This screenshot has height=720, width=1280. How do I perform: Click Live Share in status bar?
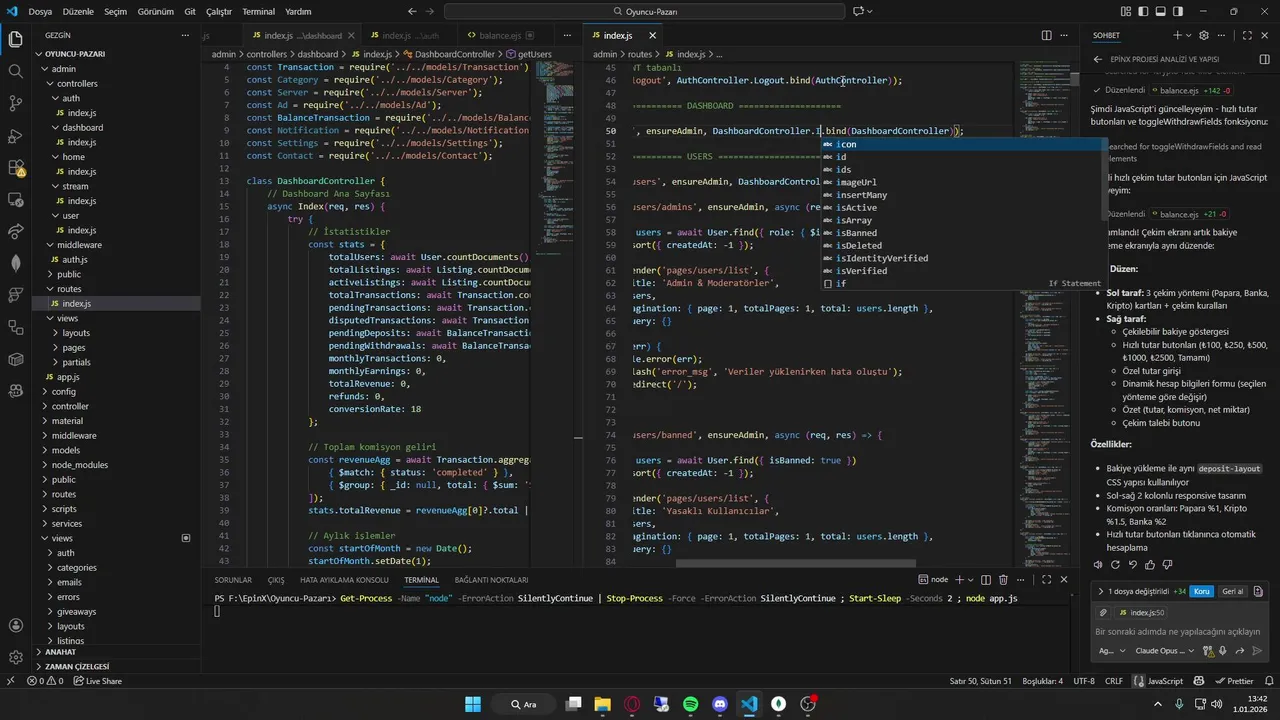tap(98, 681)
